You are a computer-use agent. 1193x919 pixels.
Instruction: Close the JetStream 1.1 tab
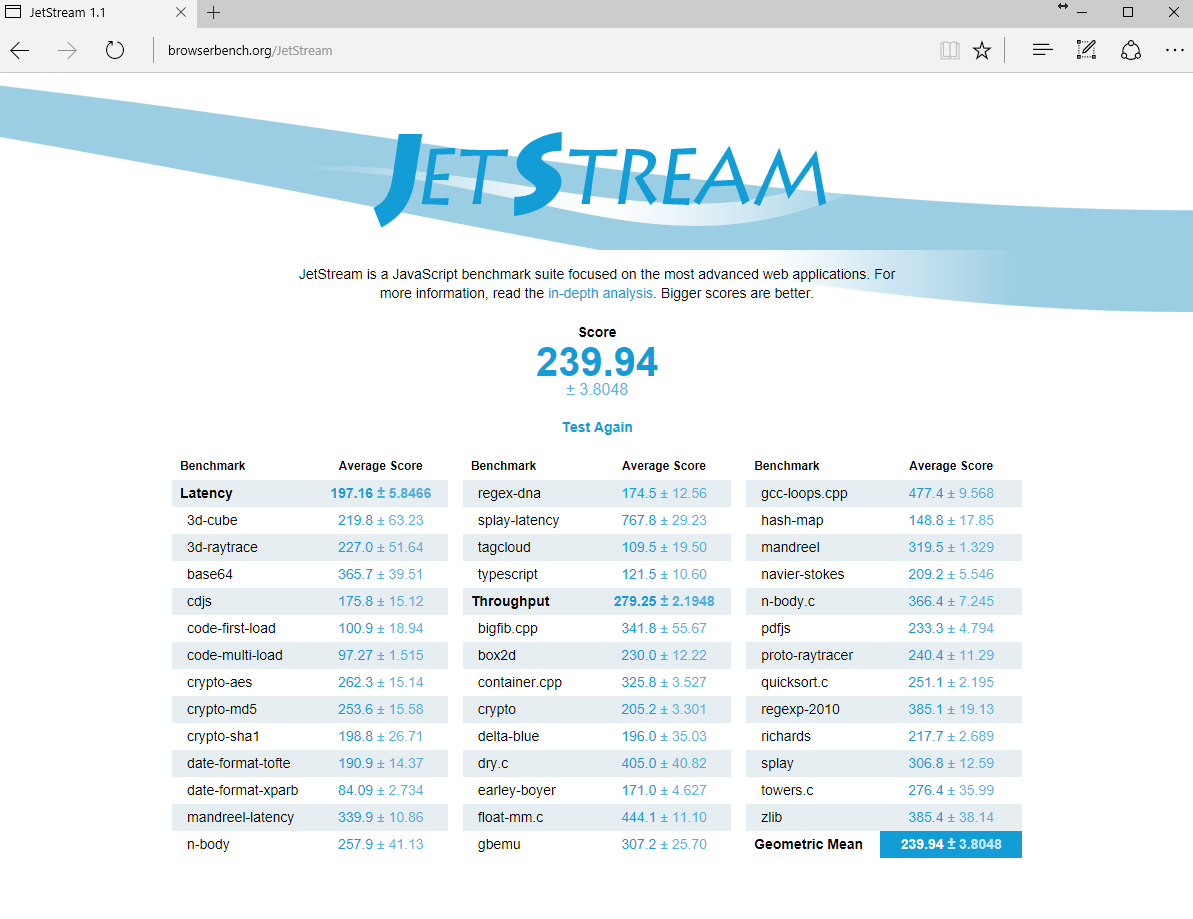point(181,13)
